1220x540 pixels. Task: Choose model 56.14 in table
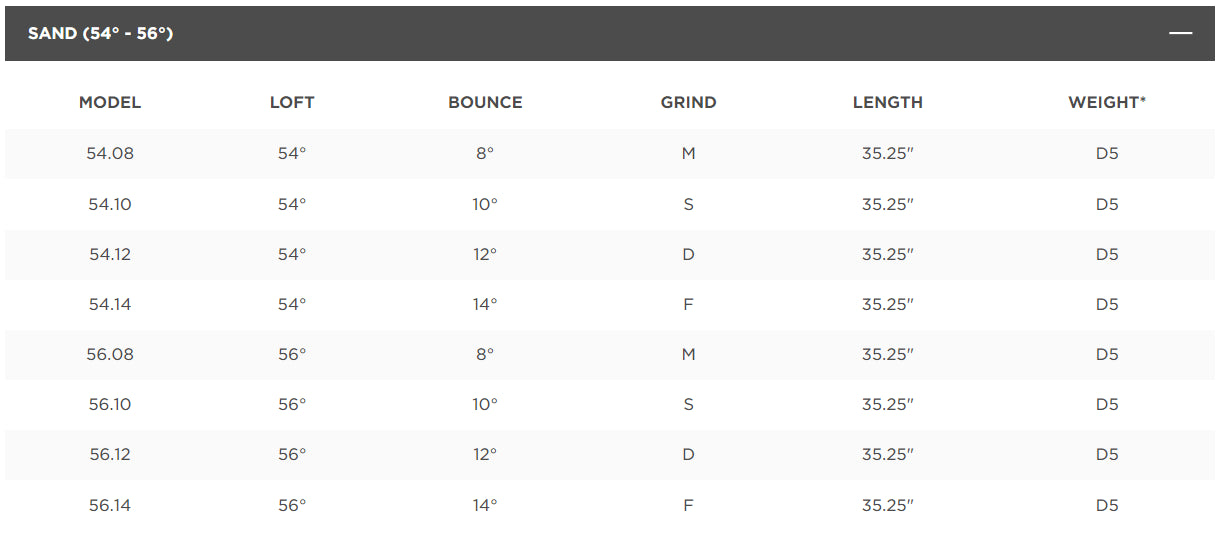(x=110, y=505)
